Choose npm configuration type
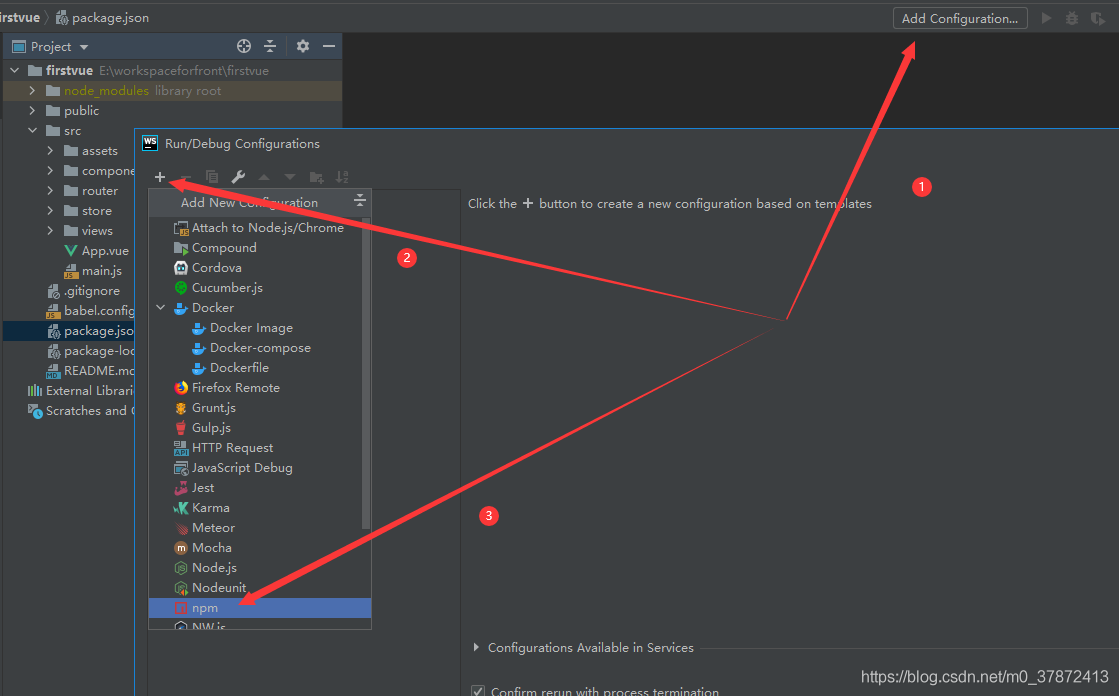The image size is (1119, 696). (x=260, y=607)
